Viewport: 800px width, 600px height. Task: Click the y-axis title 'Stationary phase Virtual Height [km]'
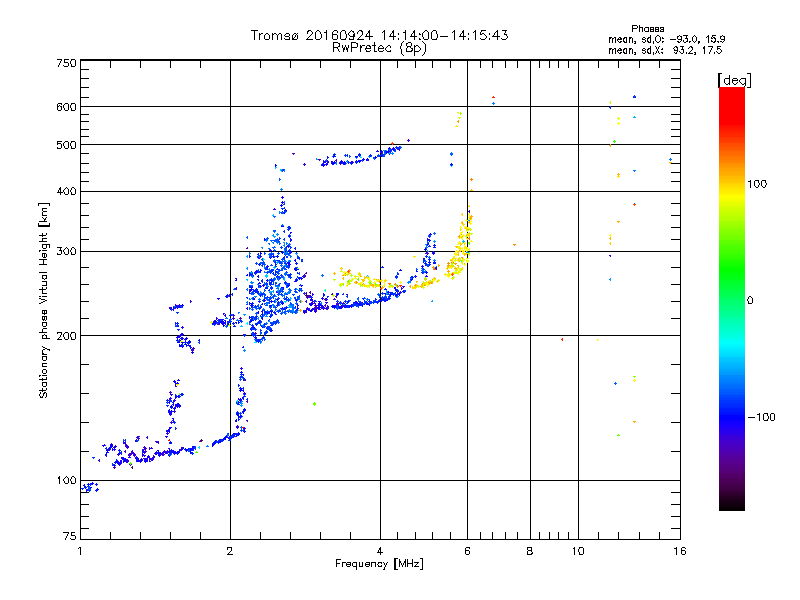[x=43, y=300]
